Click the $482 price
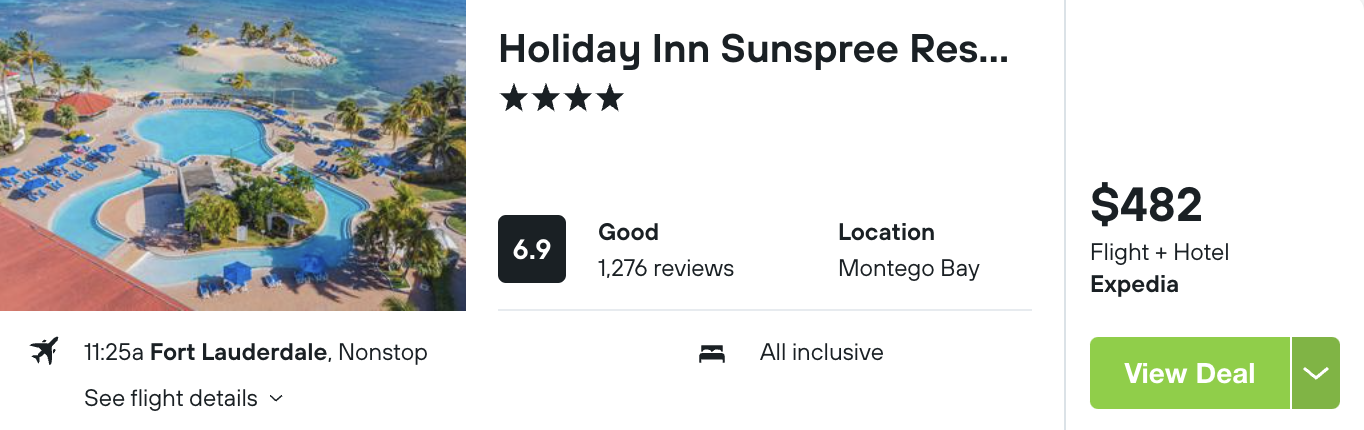 1146,205
